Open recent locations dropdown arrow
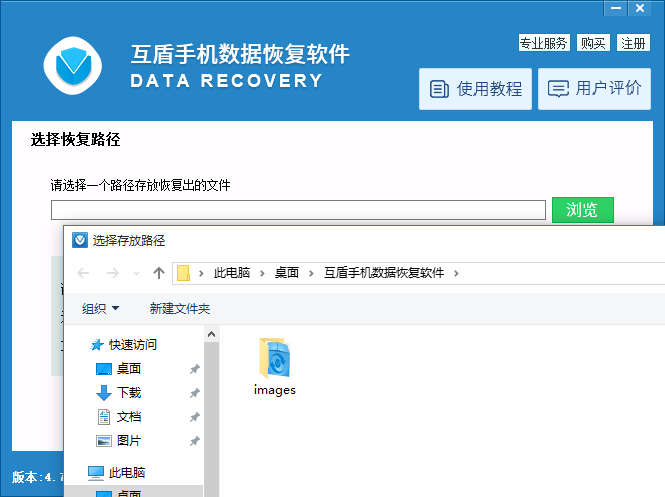 (x=136, y=273)
